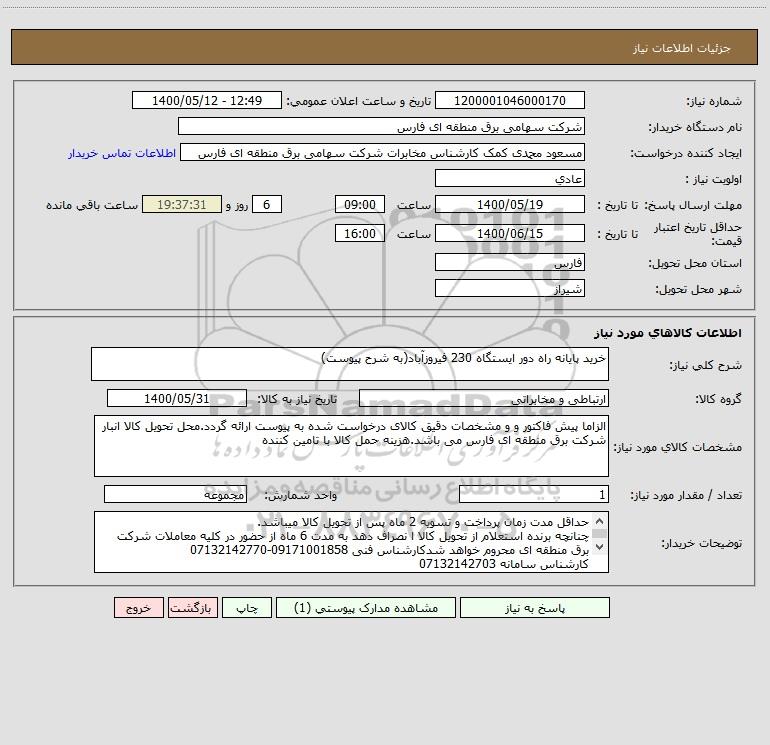
Task: Click the remaining time countdown 19:37:31
Action: pyautogui.click(x=182, y=204)
